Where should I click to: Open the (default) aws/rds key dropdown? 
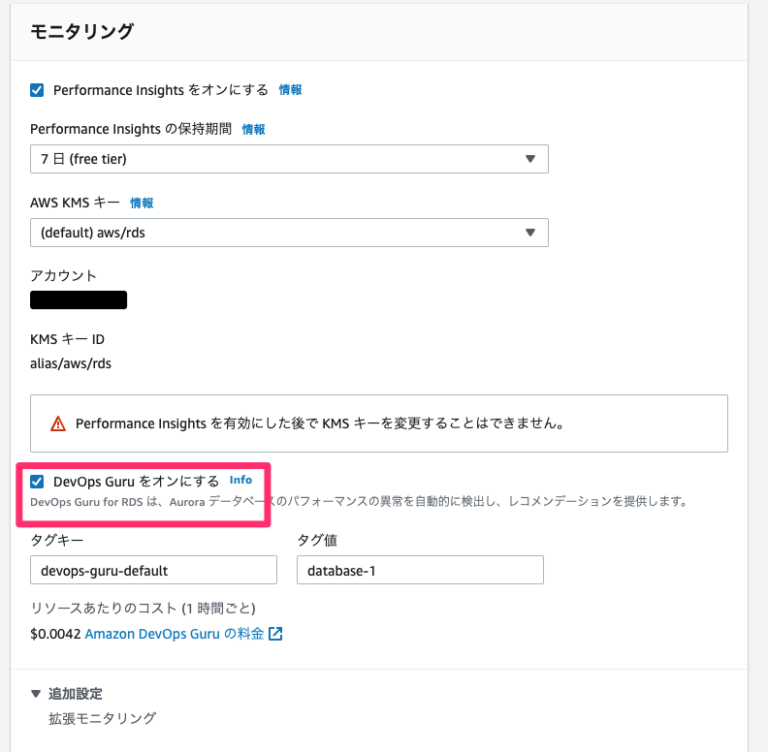tap(289, 232)
